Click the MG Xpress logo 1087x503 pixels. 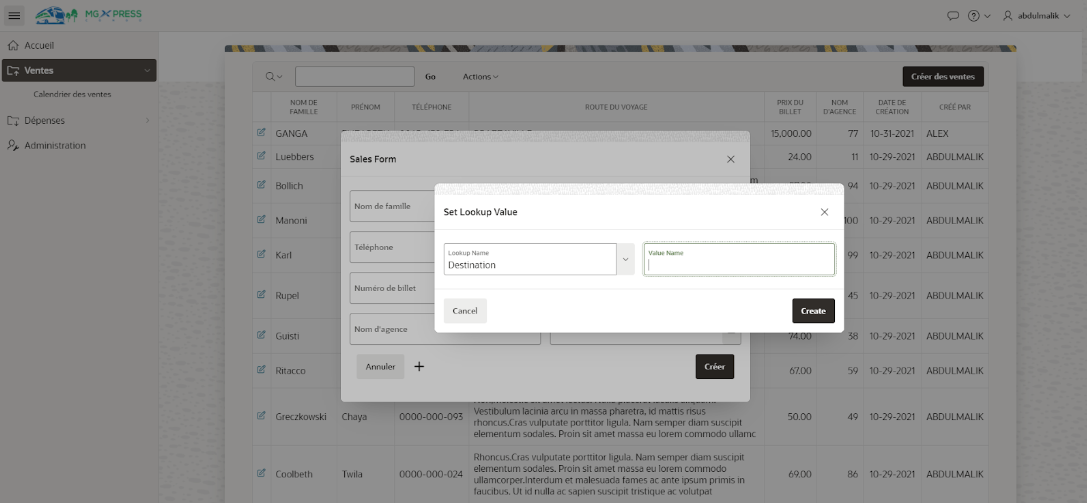point(88,15)
